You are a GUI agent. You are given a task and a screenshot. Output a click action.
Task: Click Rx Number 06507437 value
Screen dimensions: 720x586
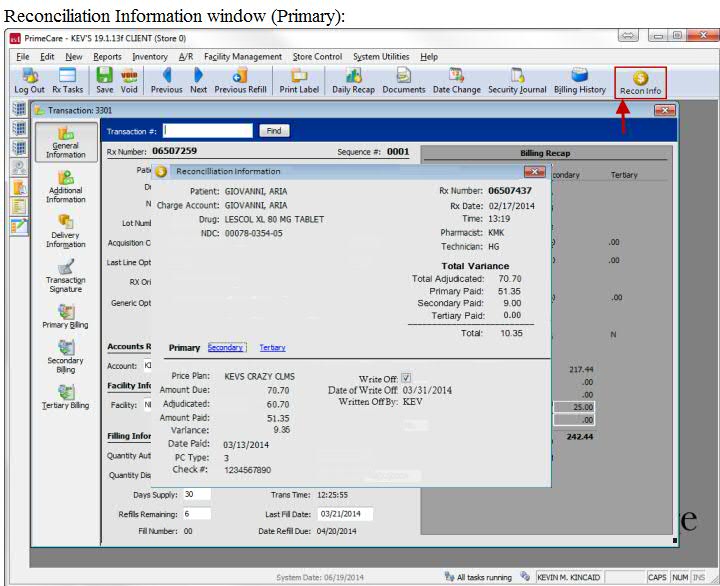[x=510, y=191]
